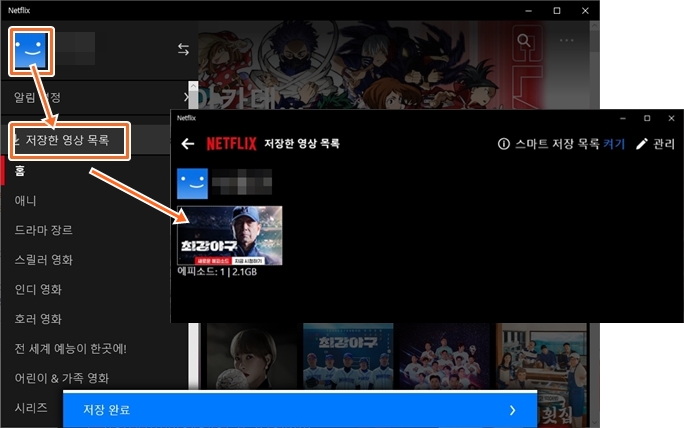This screenshot has width=684, height=428.
Task: Minimize the main Netflix window
Action: pyautogui.click(x=529, y=10)
